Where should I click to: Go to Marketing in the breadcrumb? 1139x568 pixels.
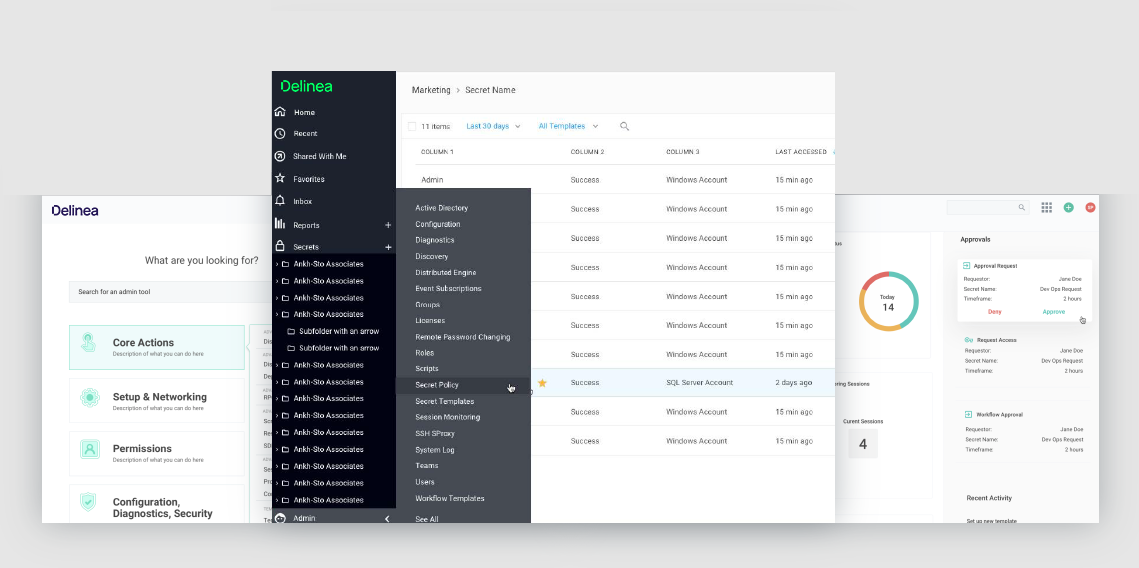(431, 90)
